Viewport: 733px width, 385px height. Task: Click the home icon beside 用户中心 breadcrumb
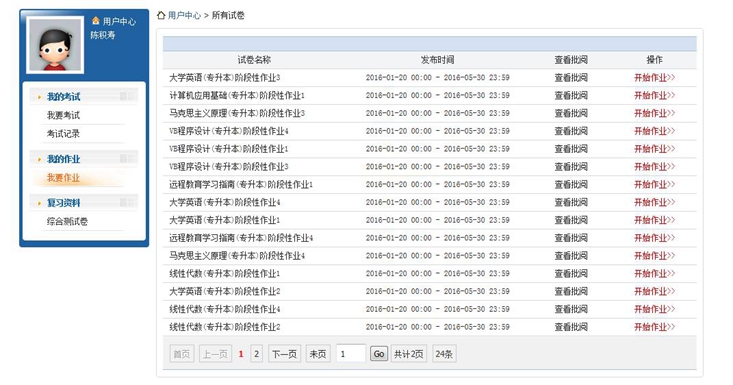click(161, 15)
